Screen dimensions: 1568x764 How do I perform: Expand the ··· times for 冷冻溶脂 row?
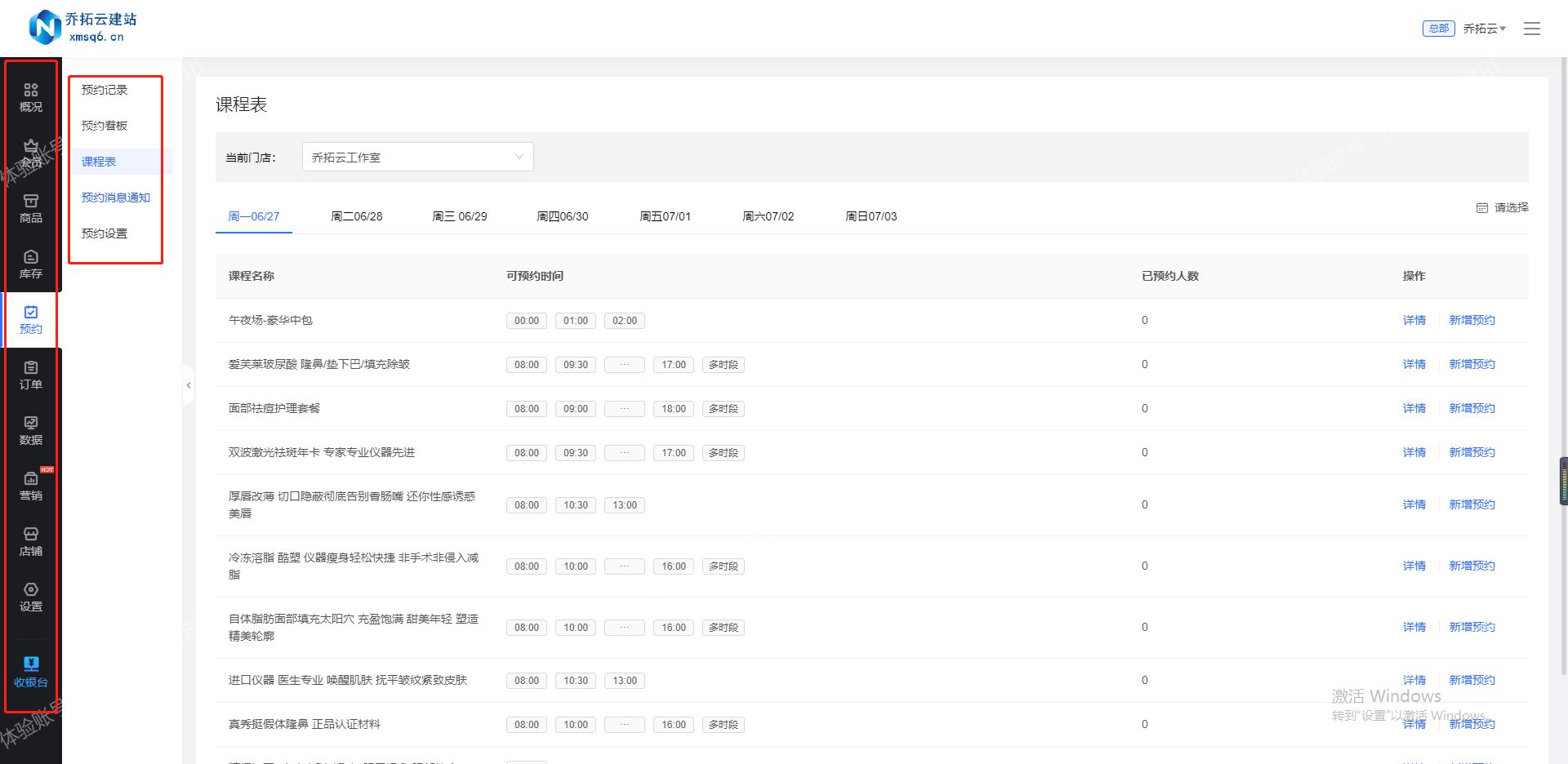[x=625, y=566]
